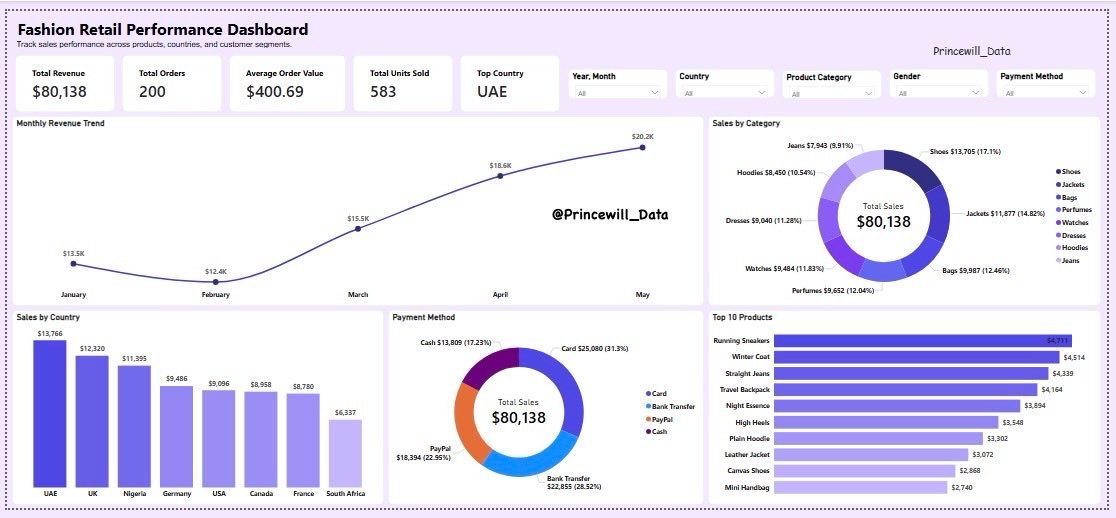
Task: Select the Total Orders KPI card
Action: [x=172, y=84]
